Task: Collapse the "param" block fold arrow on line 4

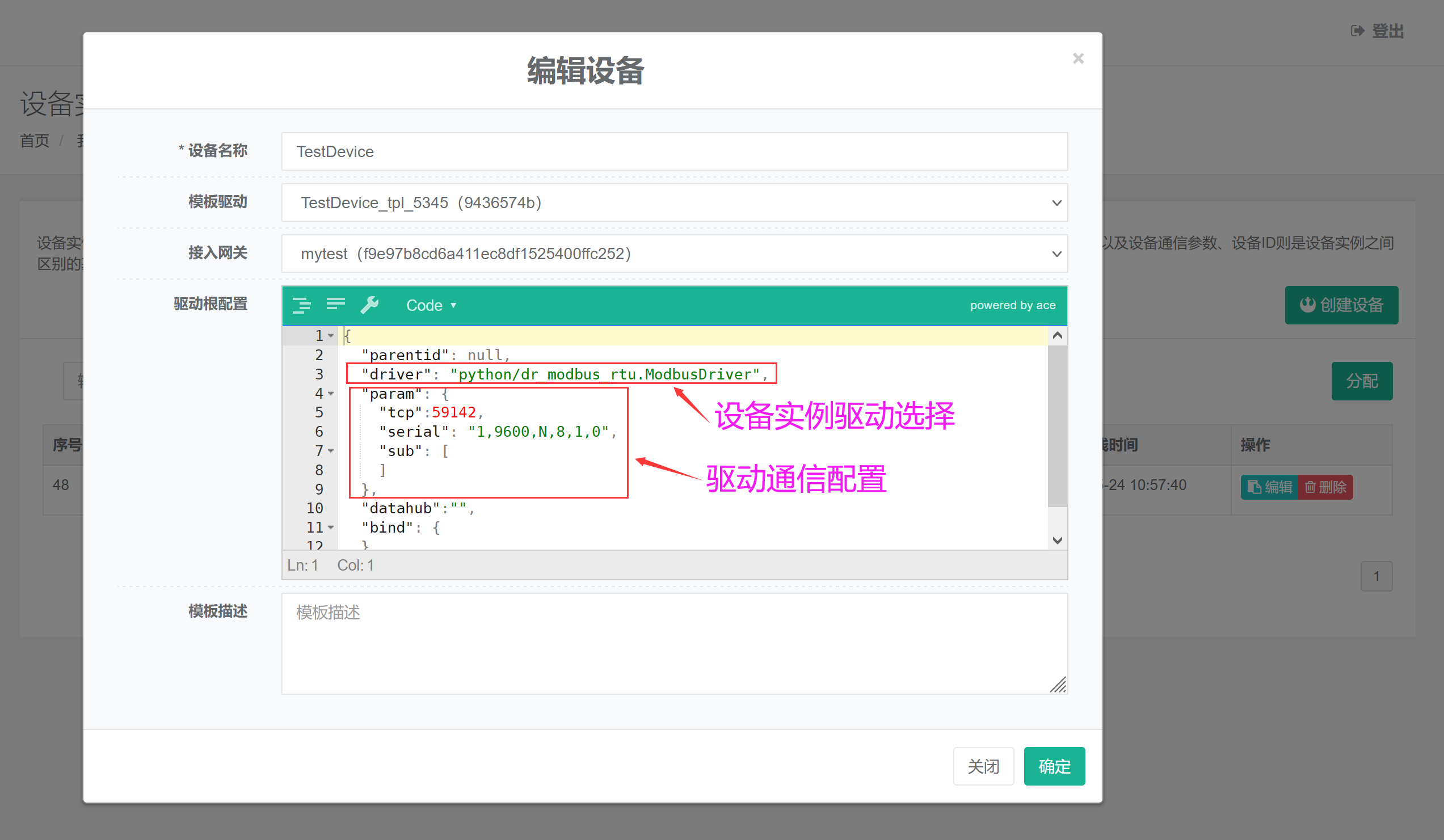Action: click(331, 394)
